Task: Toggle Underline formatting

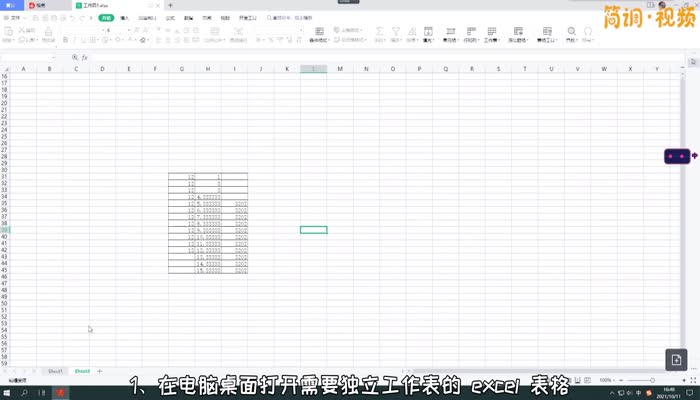Action: (85, 40)
